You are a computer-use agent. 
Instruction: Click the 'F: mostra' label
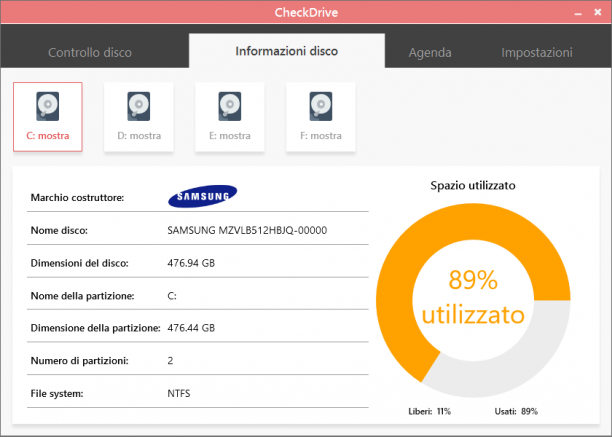point(321,136)
